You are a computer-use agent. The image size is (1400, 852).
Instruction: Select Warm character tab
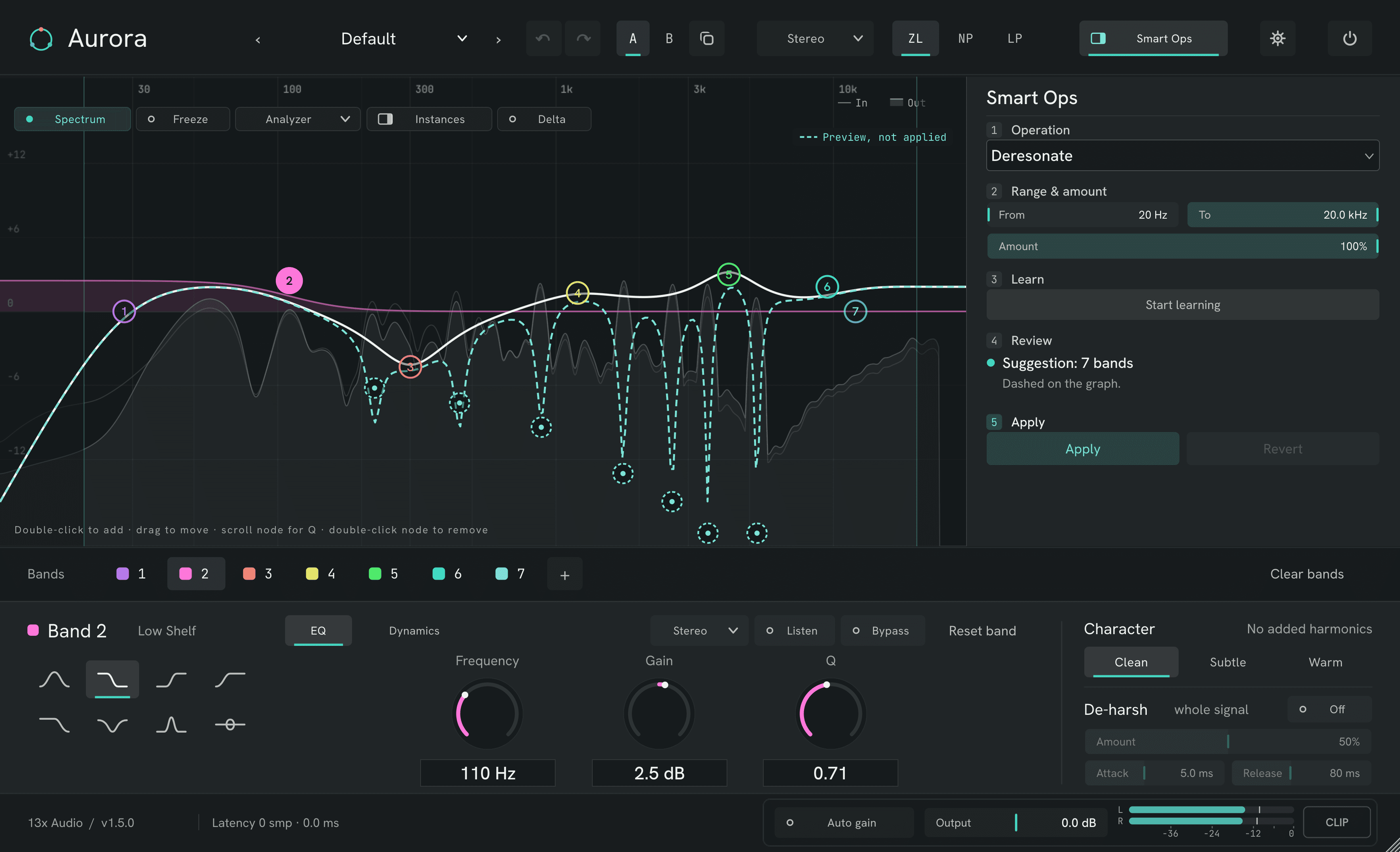click(x=1325, y=662)
